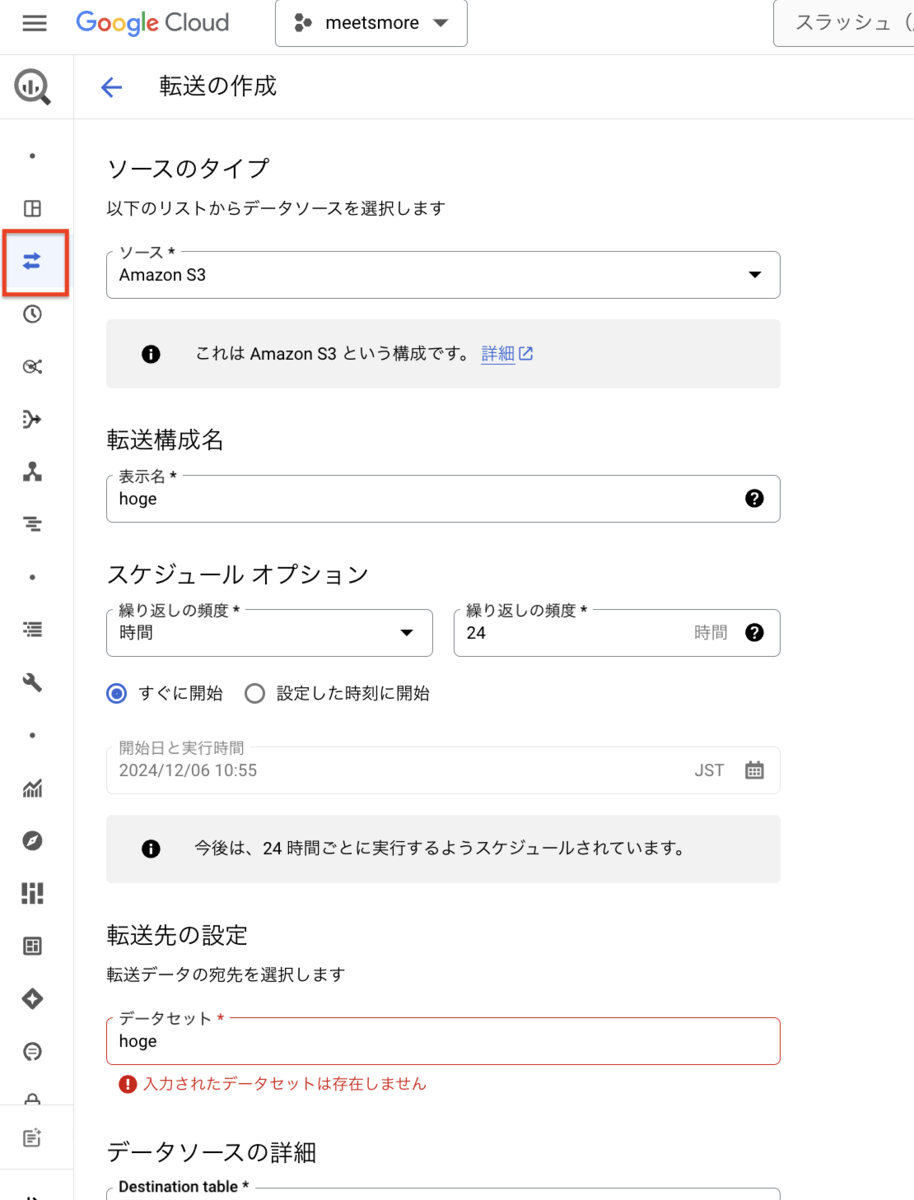Click the four-point star diamond icon
This screenshot has height=1200, width=914.
(33, 998)
